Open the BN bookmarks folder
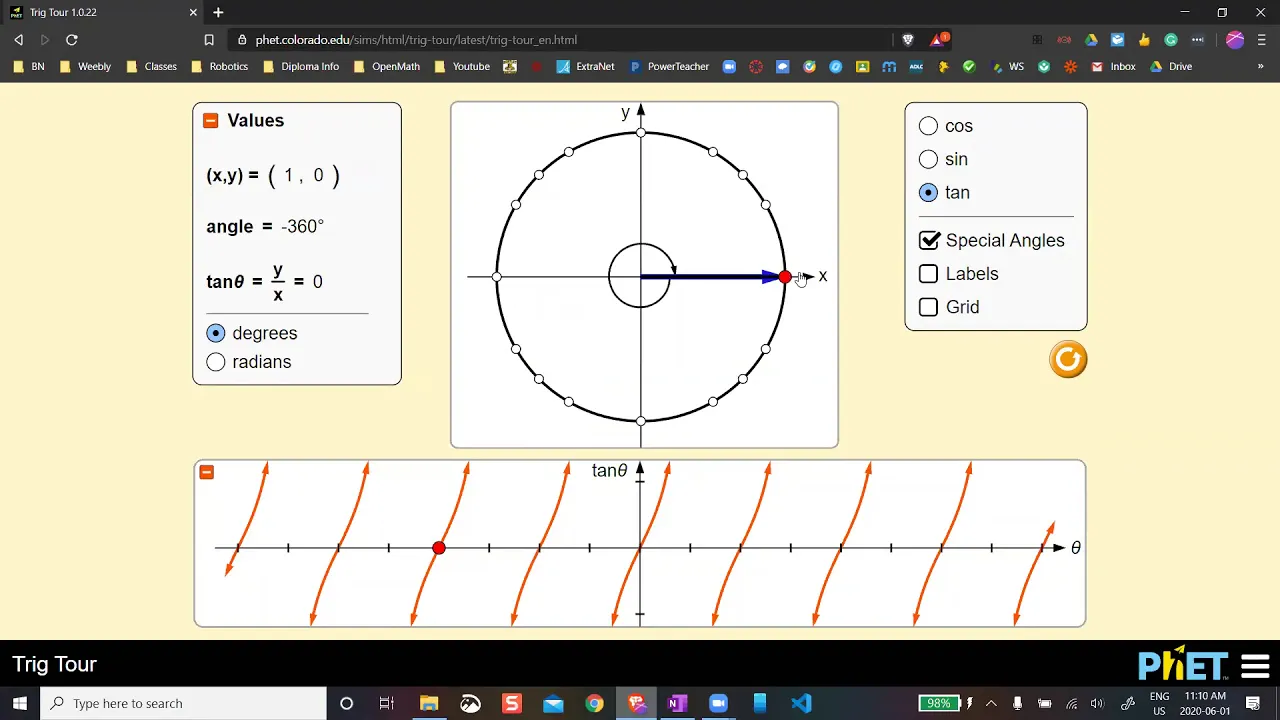The image size is (1280, 720). (x=29, y=67)
